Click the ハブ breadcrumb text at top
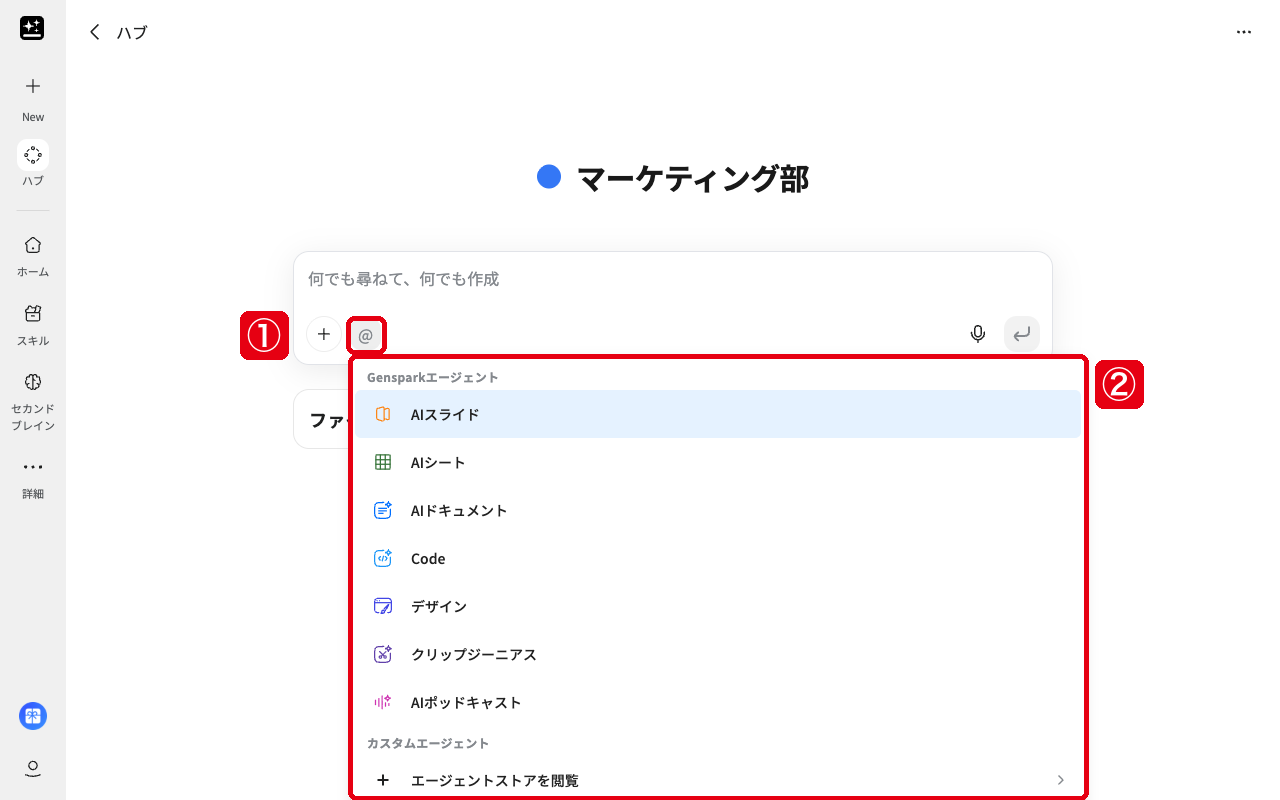The width and height of the screenshot is (1280, 800). [x=132, y=32]
